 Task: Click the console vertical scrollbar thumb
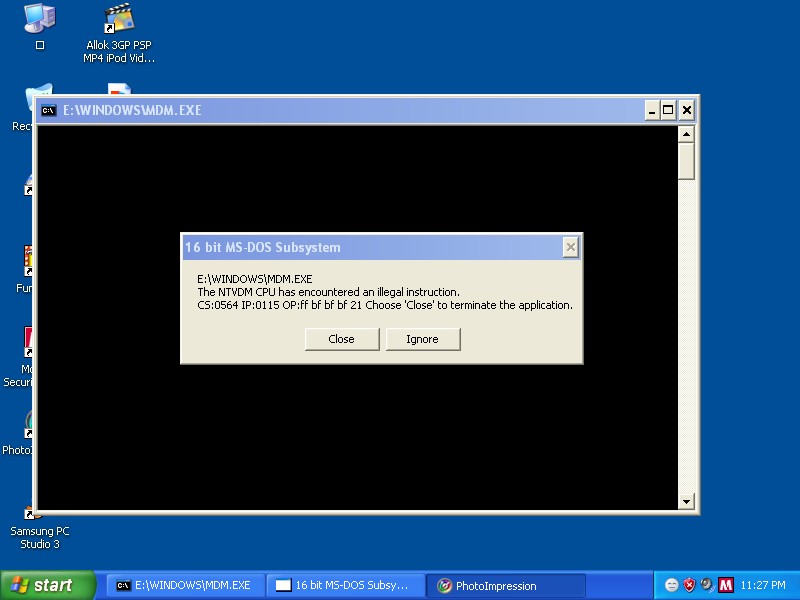[686, 160]
